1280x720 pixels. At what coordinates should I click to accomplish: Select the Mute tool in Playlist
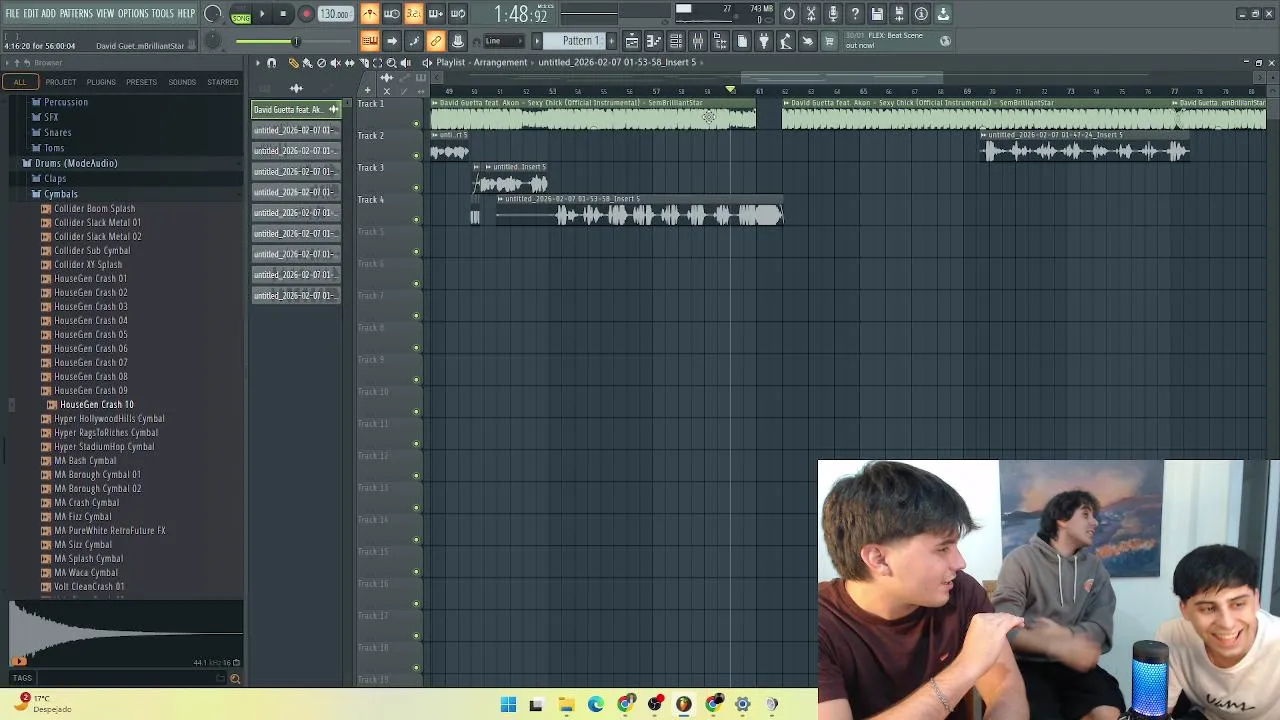tap(335, 62)
